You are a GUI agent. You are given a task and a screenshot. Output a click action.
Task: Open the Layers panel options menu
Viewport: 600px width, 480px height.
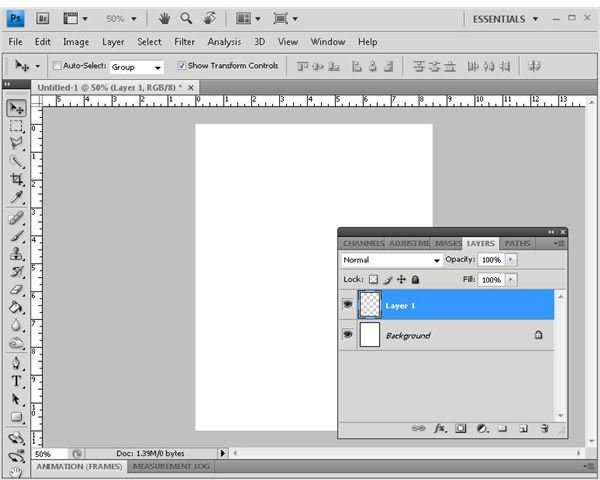click(559, 243)
